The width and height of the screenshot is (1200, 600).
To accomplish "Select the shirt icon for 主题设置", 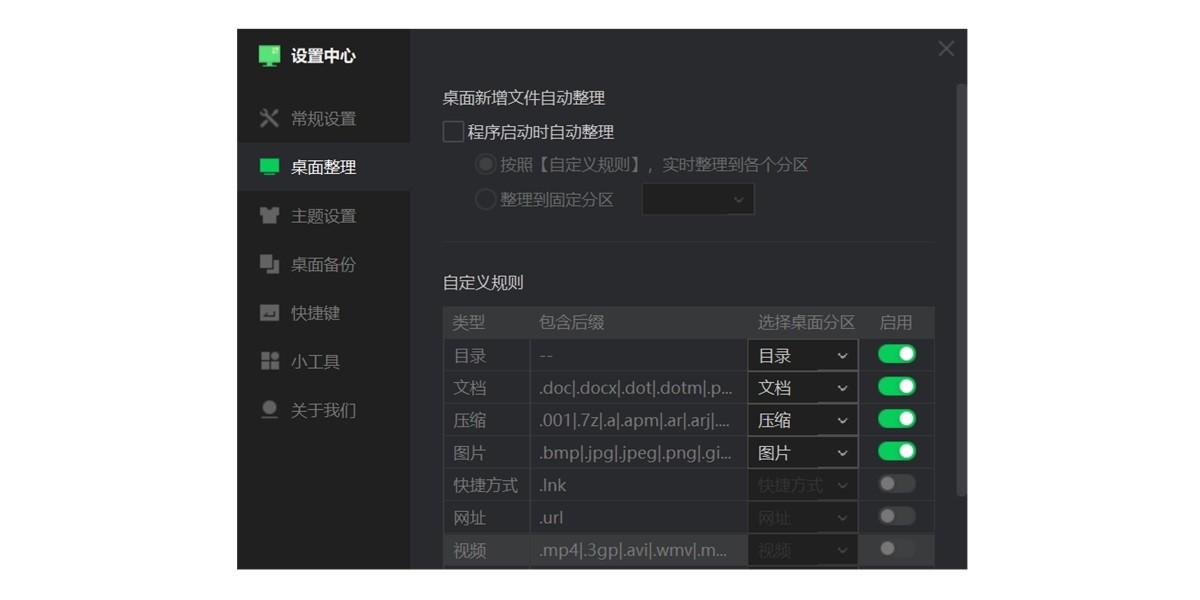I will coord(269,215).
